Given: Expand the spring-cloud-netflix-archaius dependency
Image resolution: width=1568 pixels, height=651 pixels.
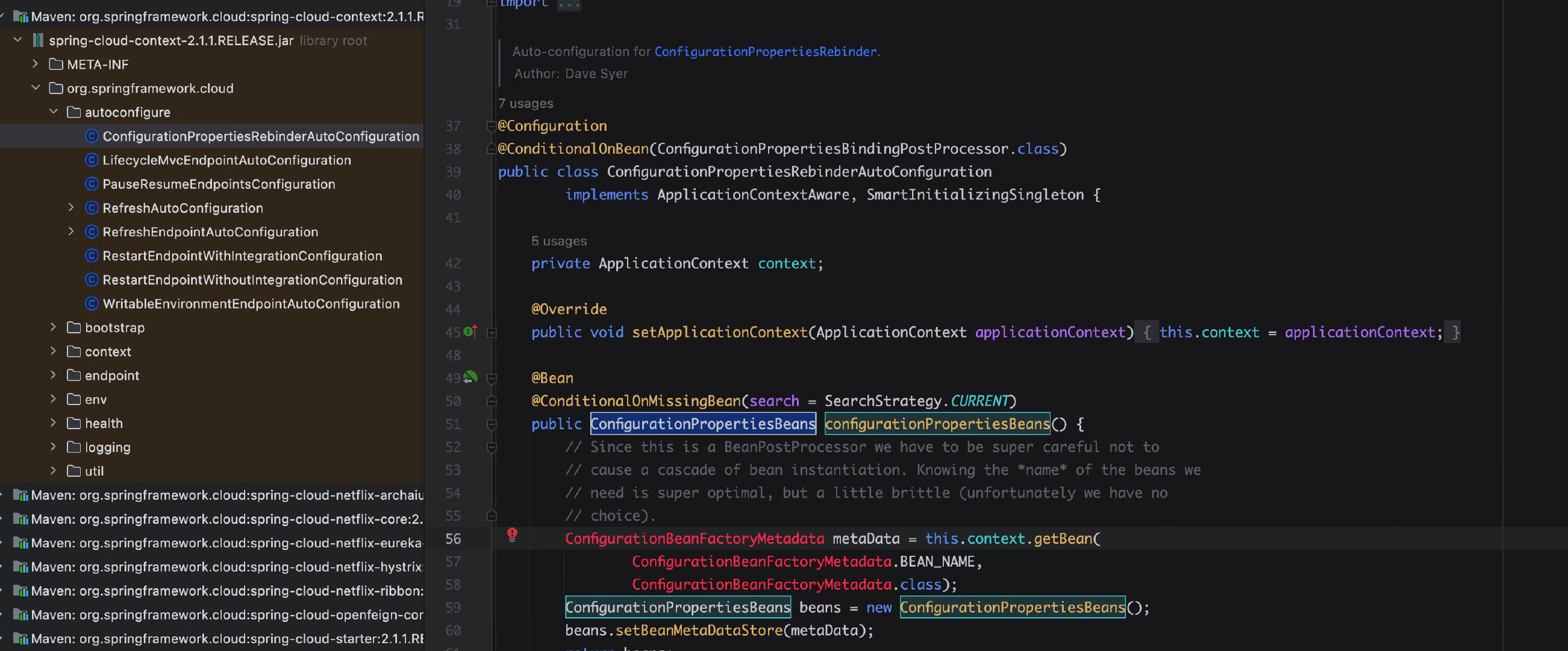Looking at the screenshot, I should pos(8,494).
